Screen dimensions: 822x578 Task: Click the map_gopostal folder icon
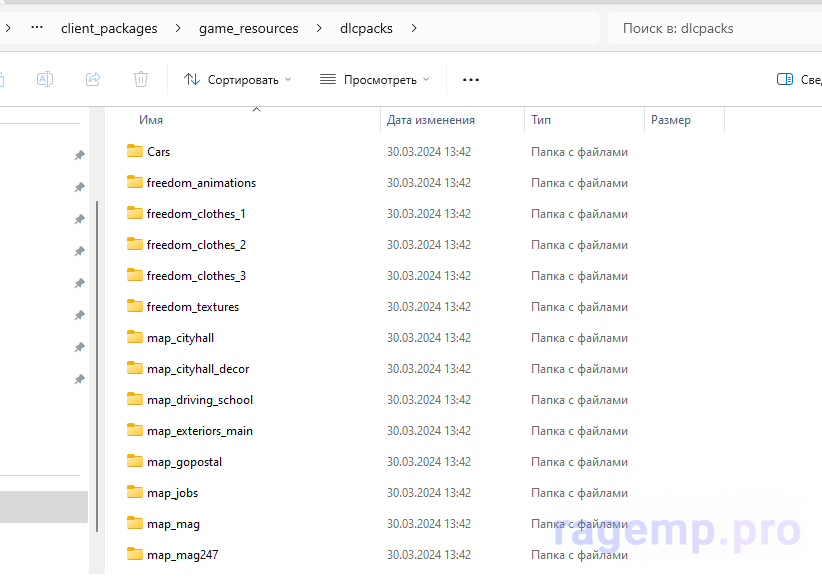[136, 462]
